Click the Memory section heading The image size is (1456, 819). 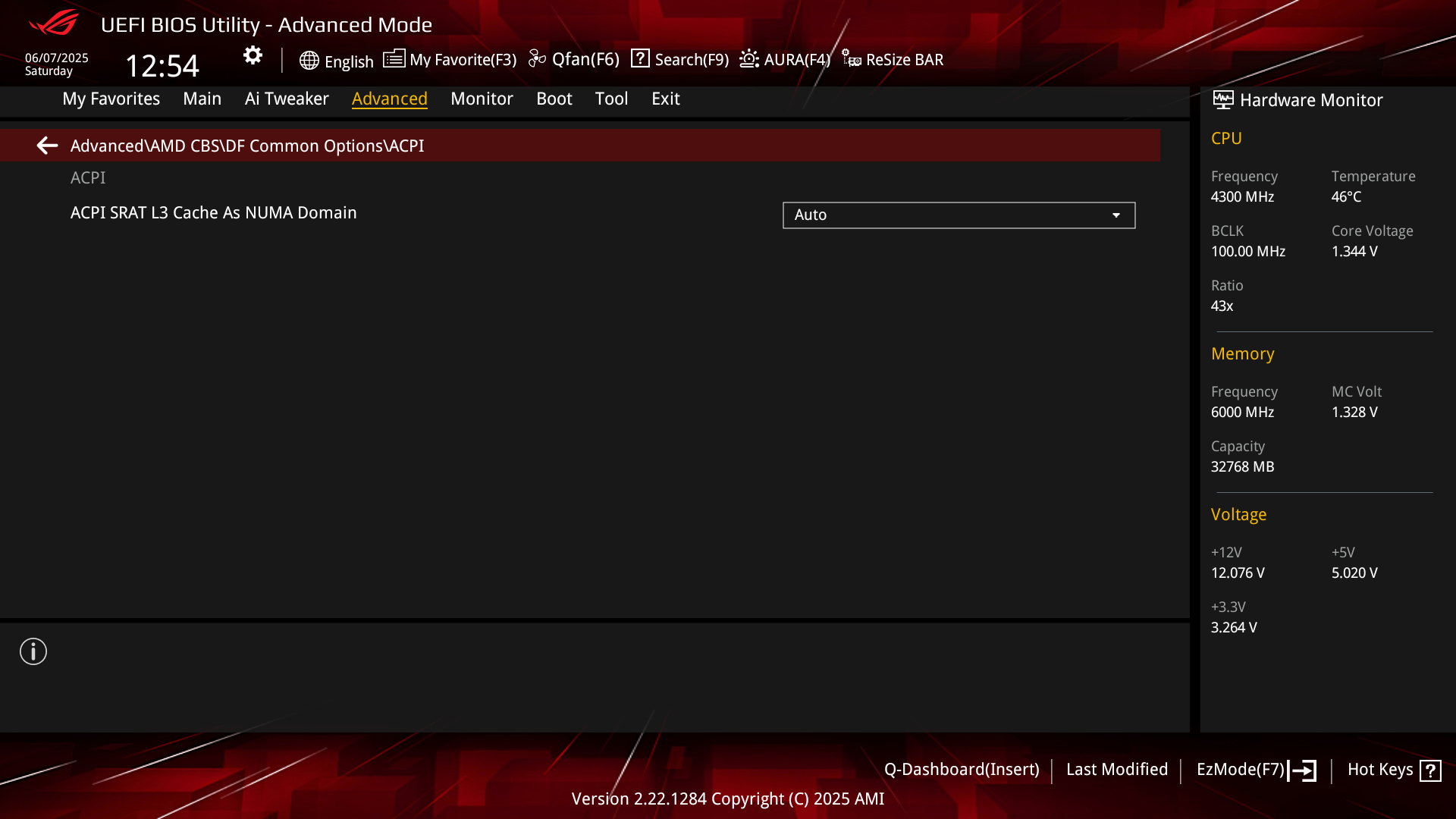click(1242, 353)
